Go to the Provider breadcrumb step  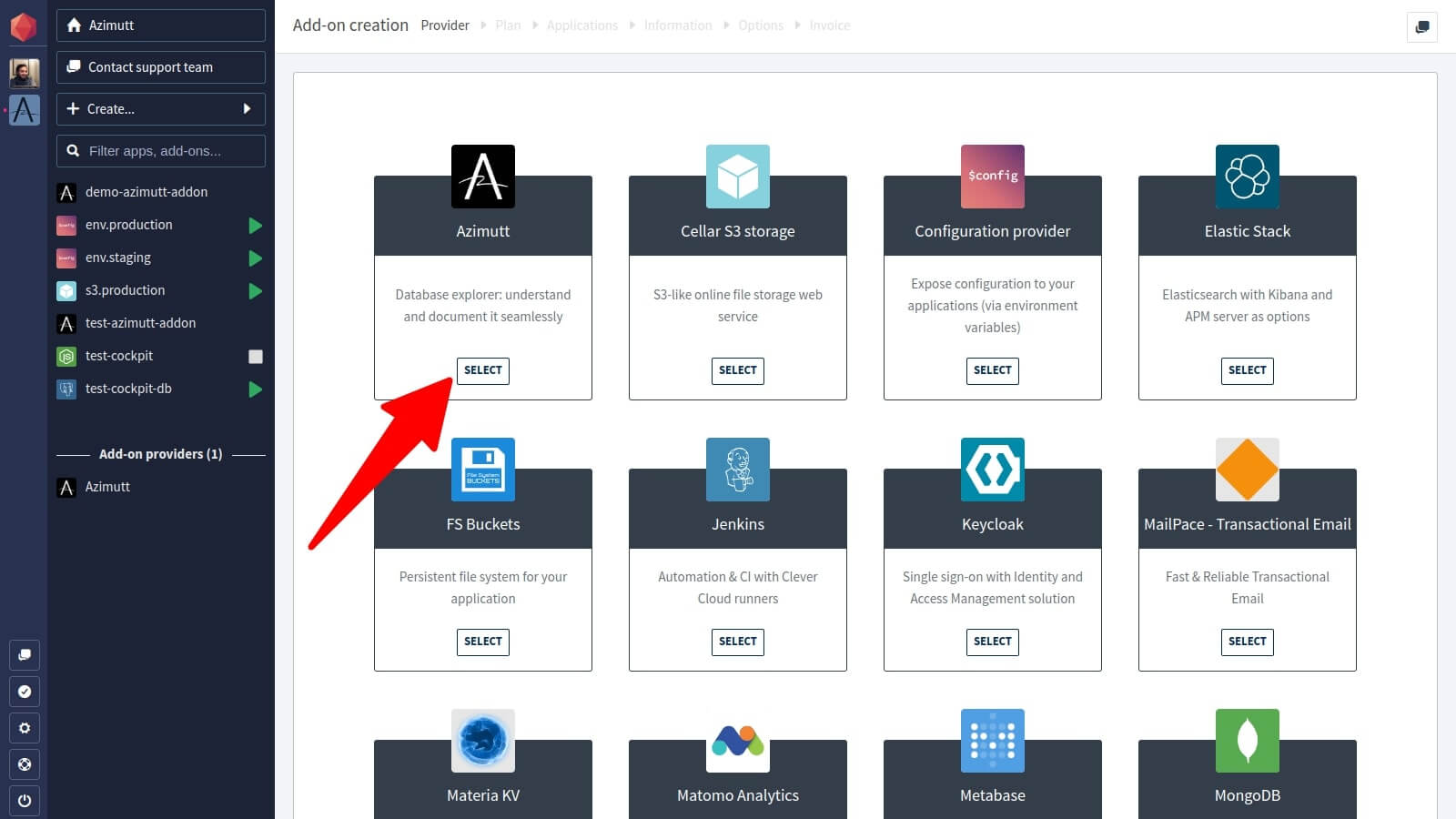point(445,25)
